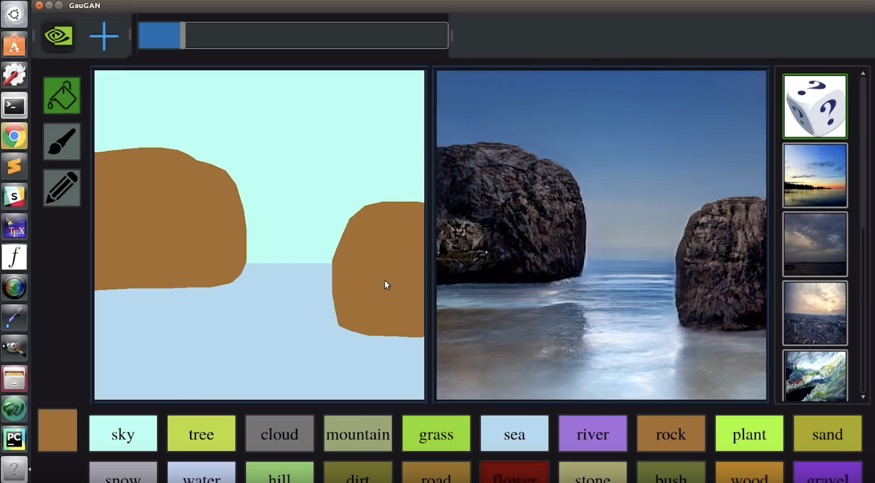
Task: Click the current brown color indicator
Action: tap(57, 430)
